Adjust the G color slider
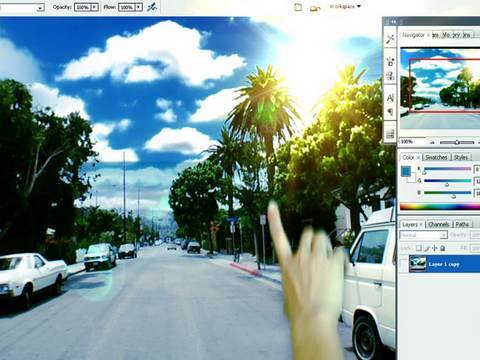The image size is (480, 360). click(x=448, y=181)
